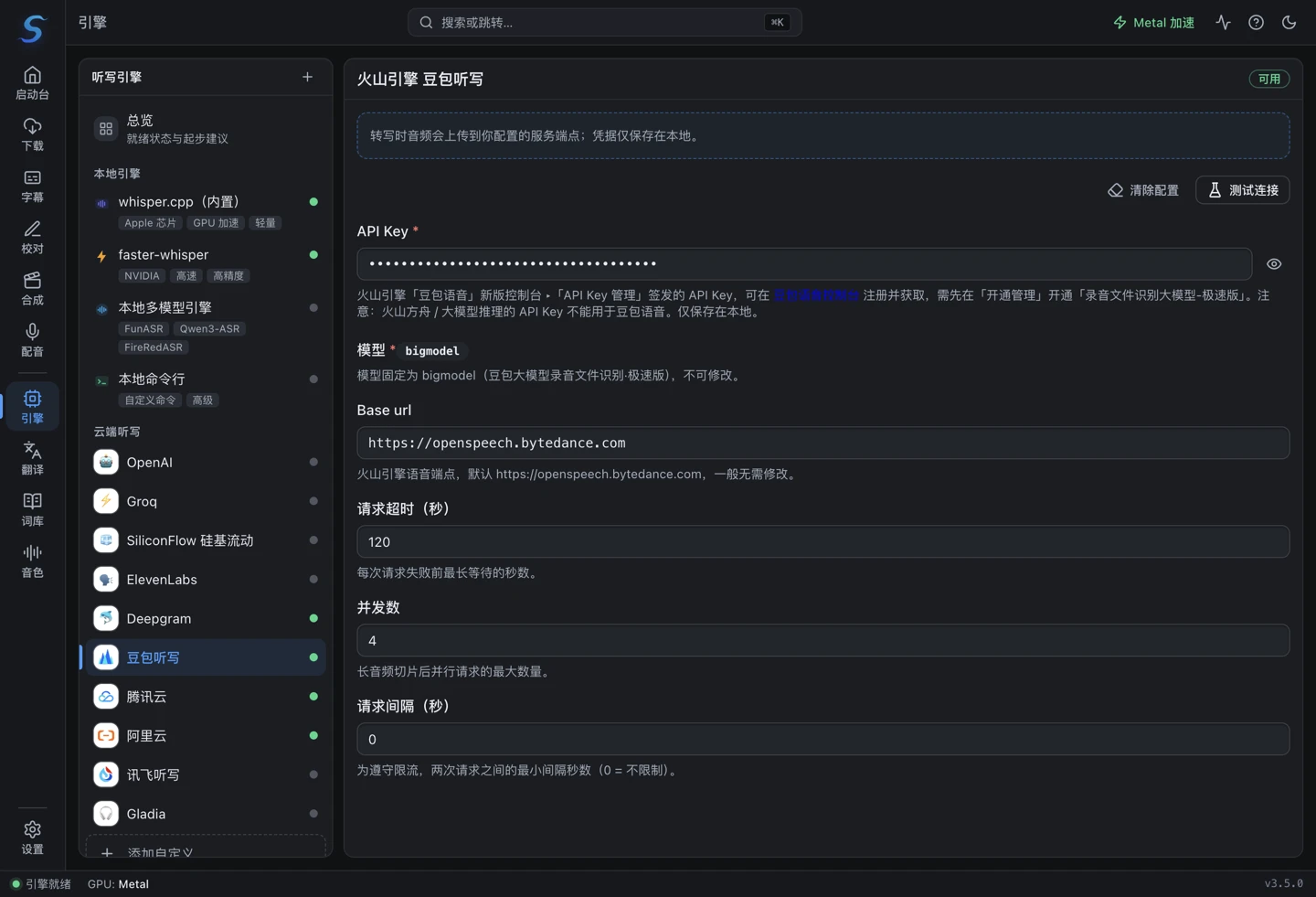Open the 字幕 subtitles section
The height and width of the screenshot is (897, 1316).
(x=33, y=186)
